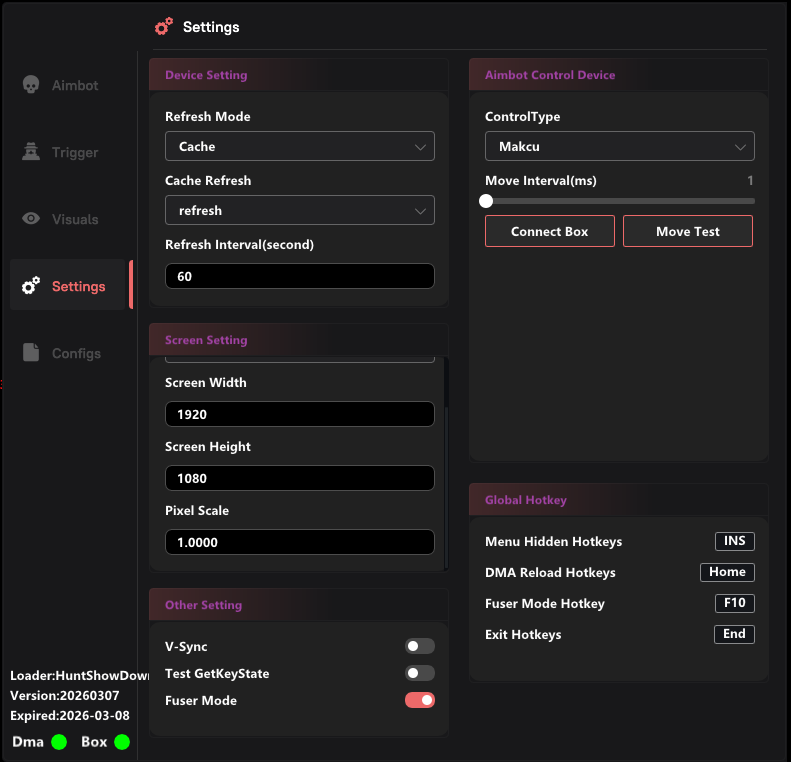Open the Configs file icon
791x762 pixels.
click(31, 353)
